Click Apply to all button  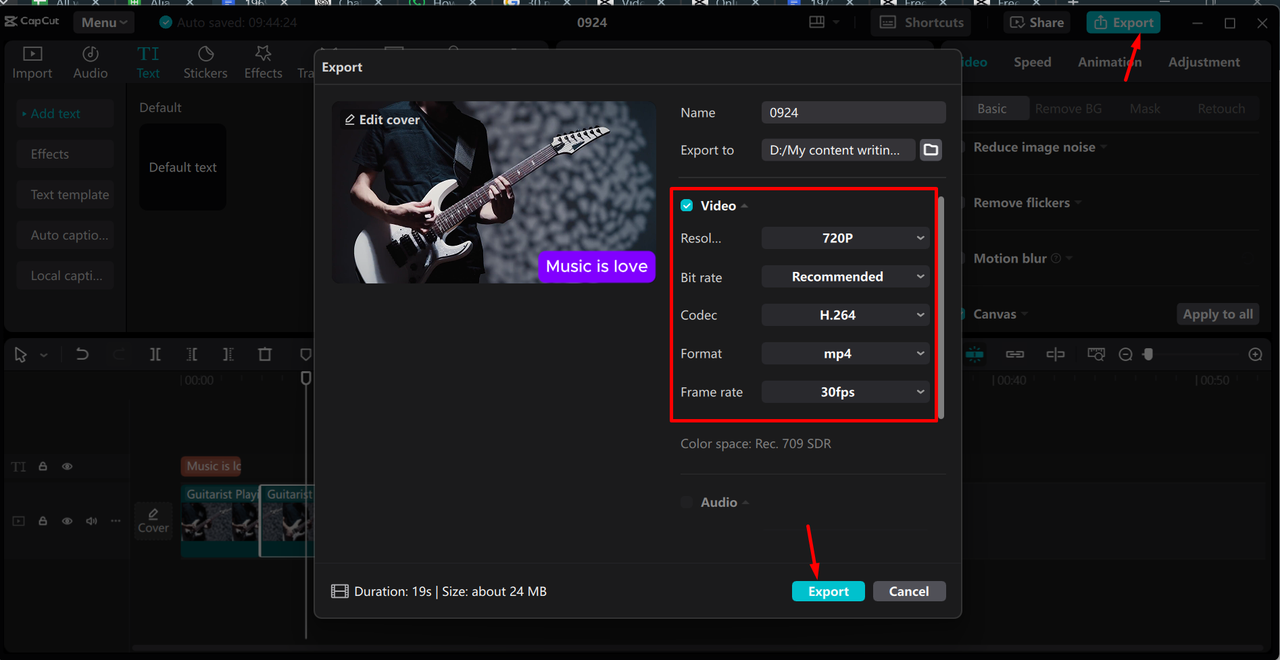point(1217,314)
